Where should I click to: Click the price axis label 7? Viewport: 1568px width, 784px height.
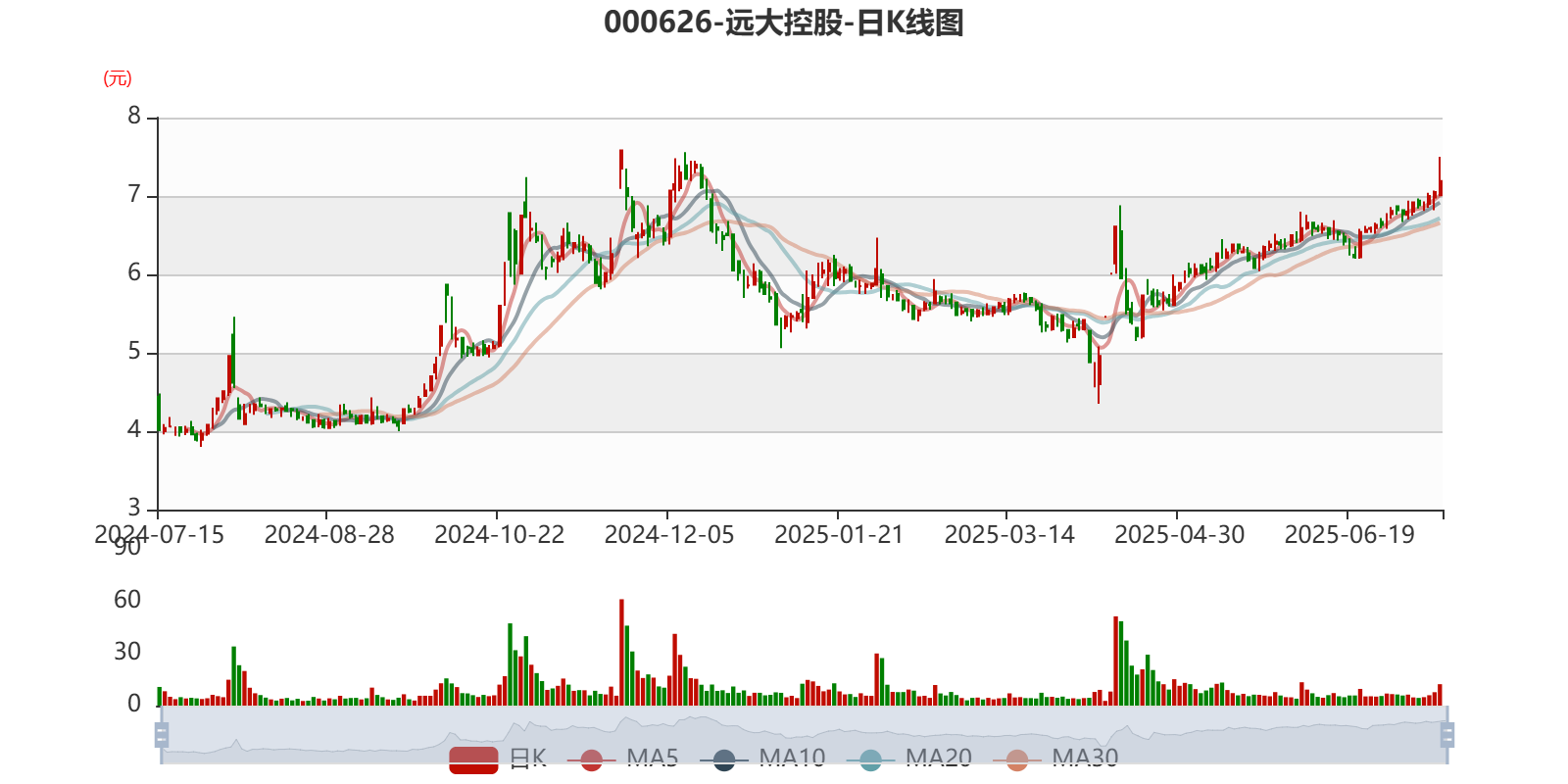point(134,195)
